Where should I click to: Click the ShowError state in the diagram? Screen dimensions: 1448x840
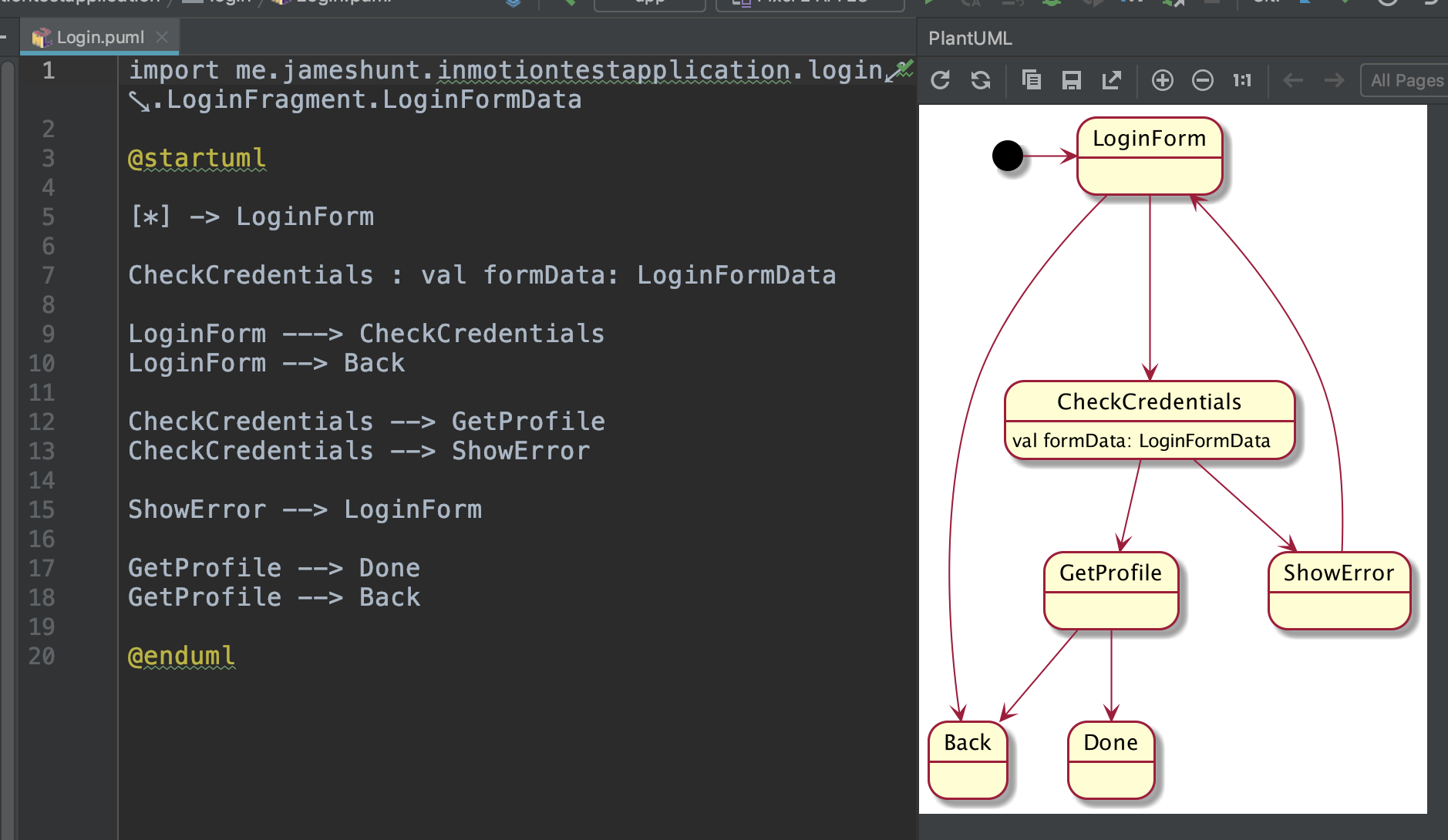[x=1339, y=590]
